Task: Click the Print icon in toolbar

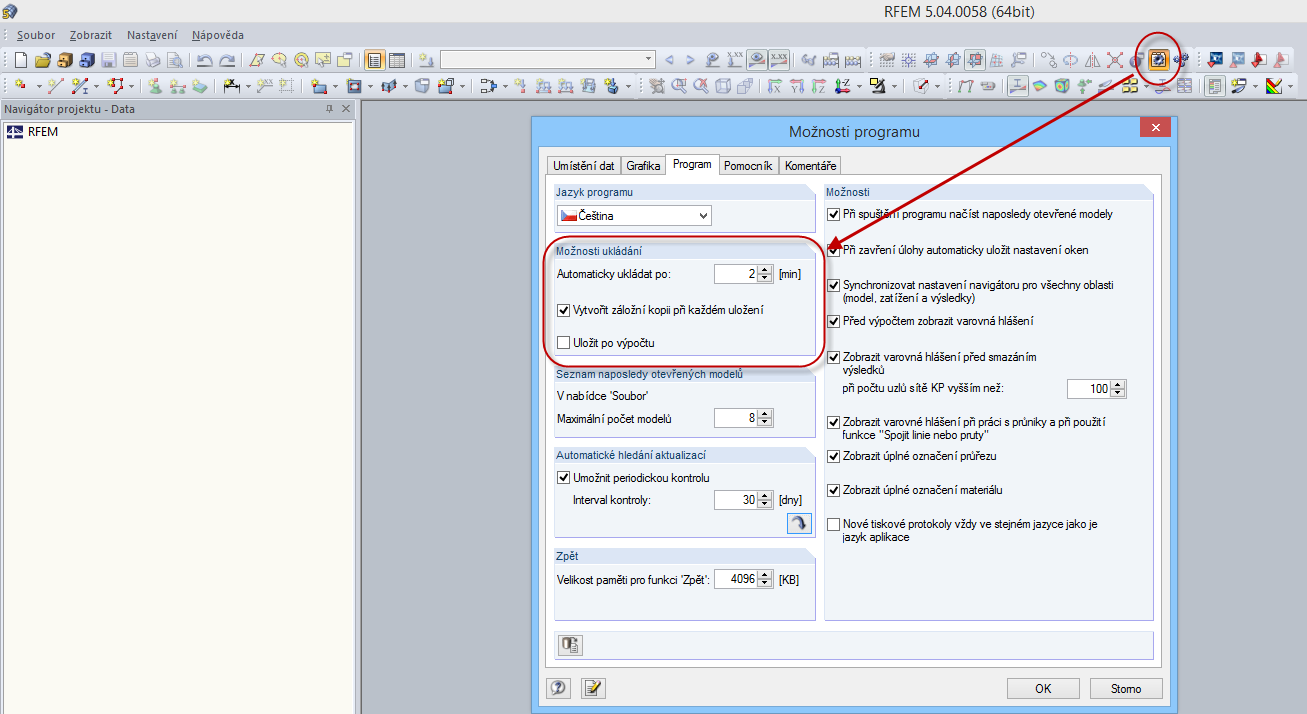Action: (151, 60)
